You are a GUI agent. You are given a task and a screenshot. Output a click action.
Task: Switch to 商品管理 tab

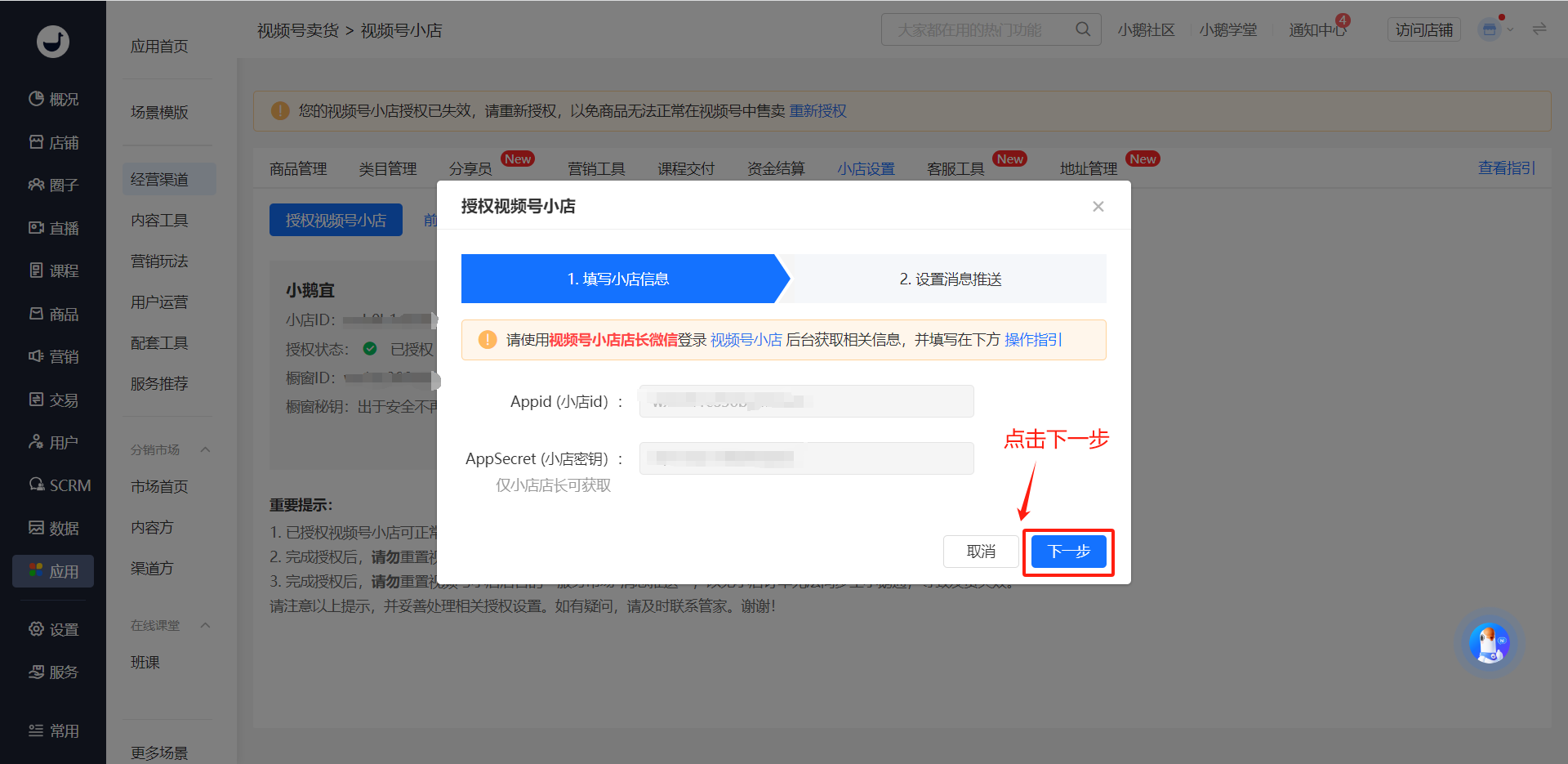(298, 168)
